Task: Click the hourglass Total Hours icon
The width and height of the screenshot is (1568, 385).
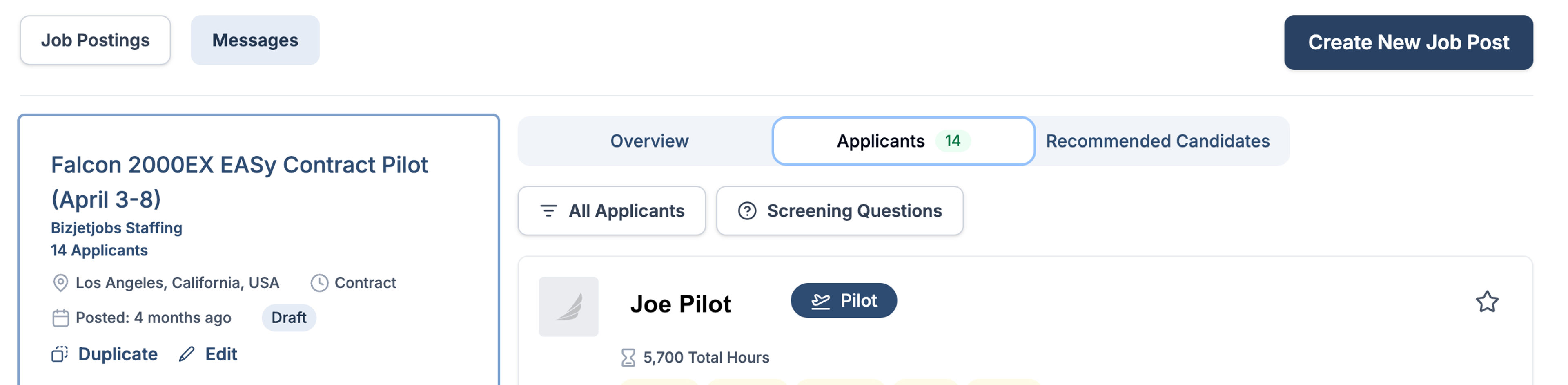Action: pyautogui.click(x=628, y=358)
